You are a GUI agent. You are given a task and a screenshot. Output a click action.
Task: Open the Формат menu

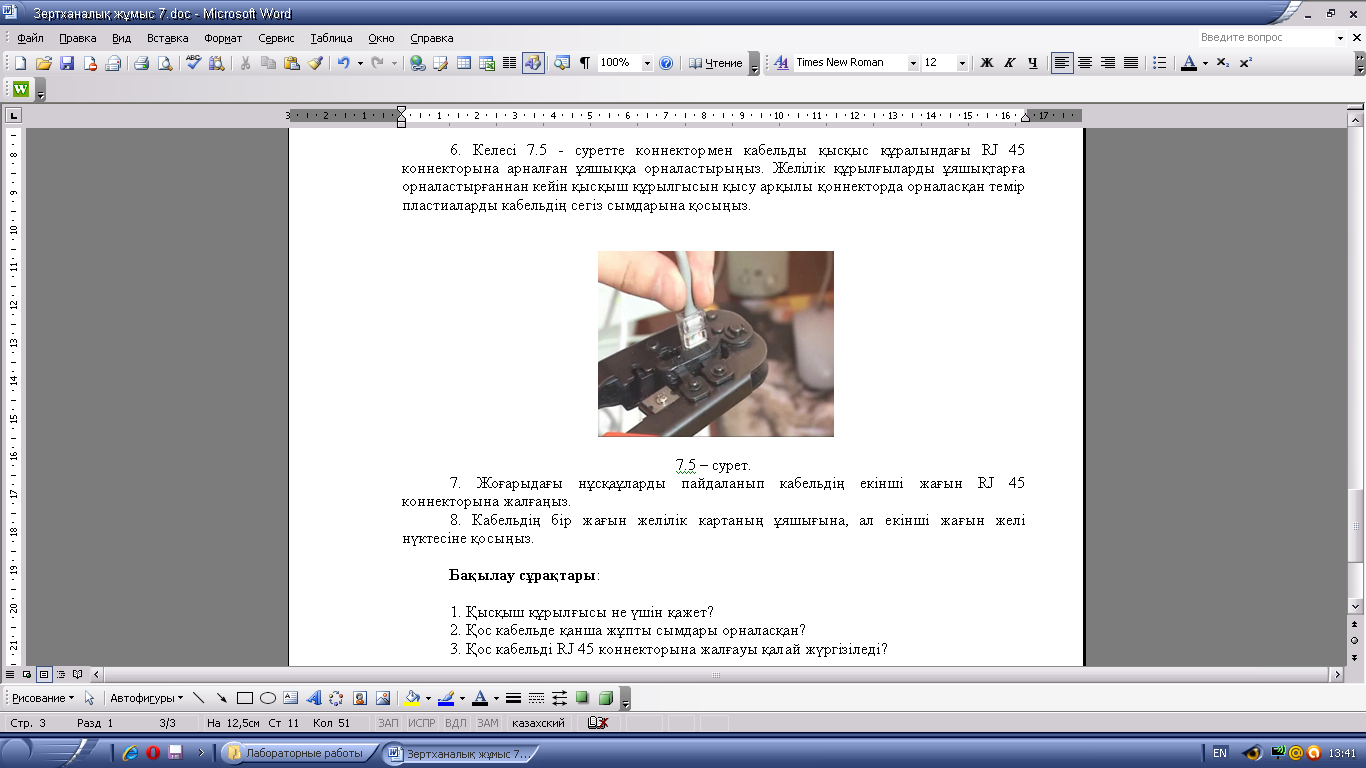(x=223, y=38)
